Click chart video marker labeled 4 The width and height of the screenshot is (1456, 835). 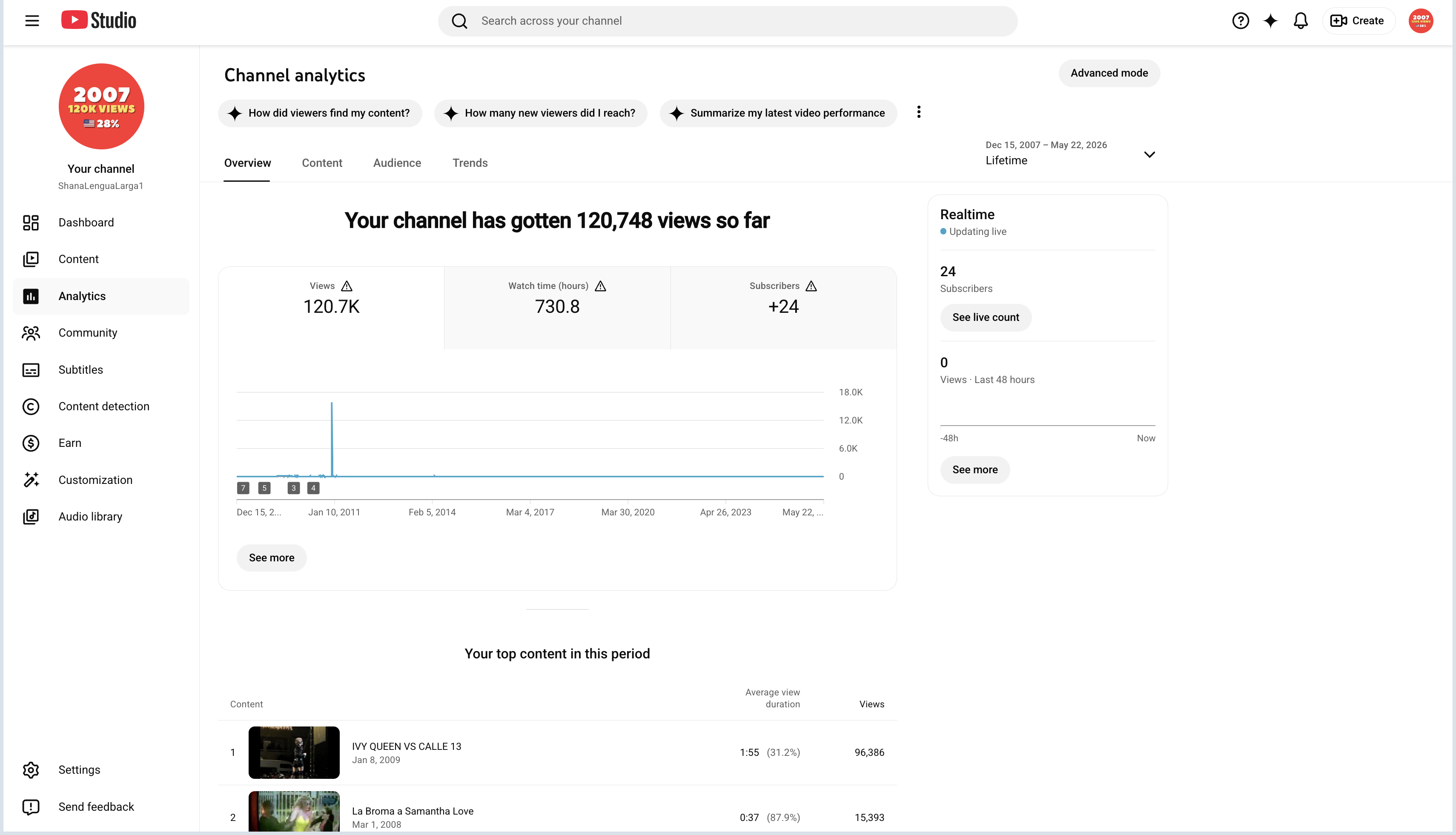pos(313,488)
